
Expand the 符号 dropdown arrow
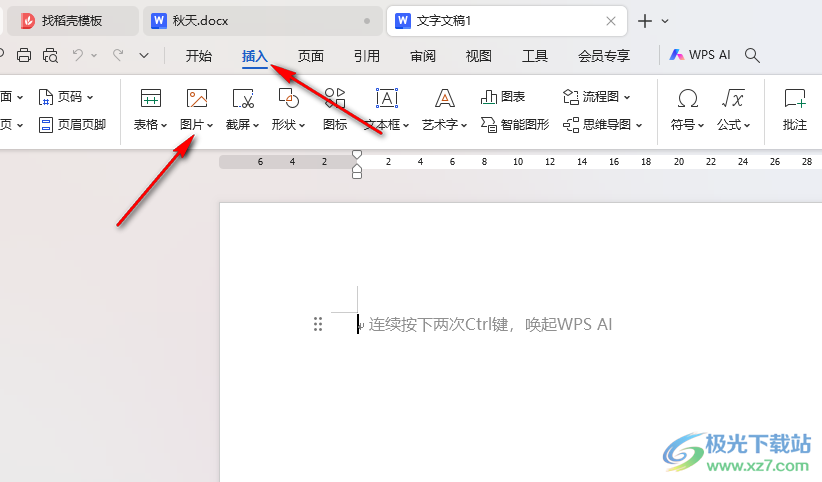[x=701, y=125]
